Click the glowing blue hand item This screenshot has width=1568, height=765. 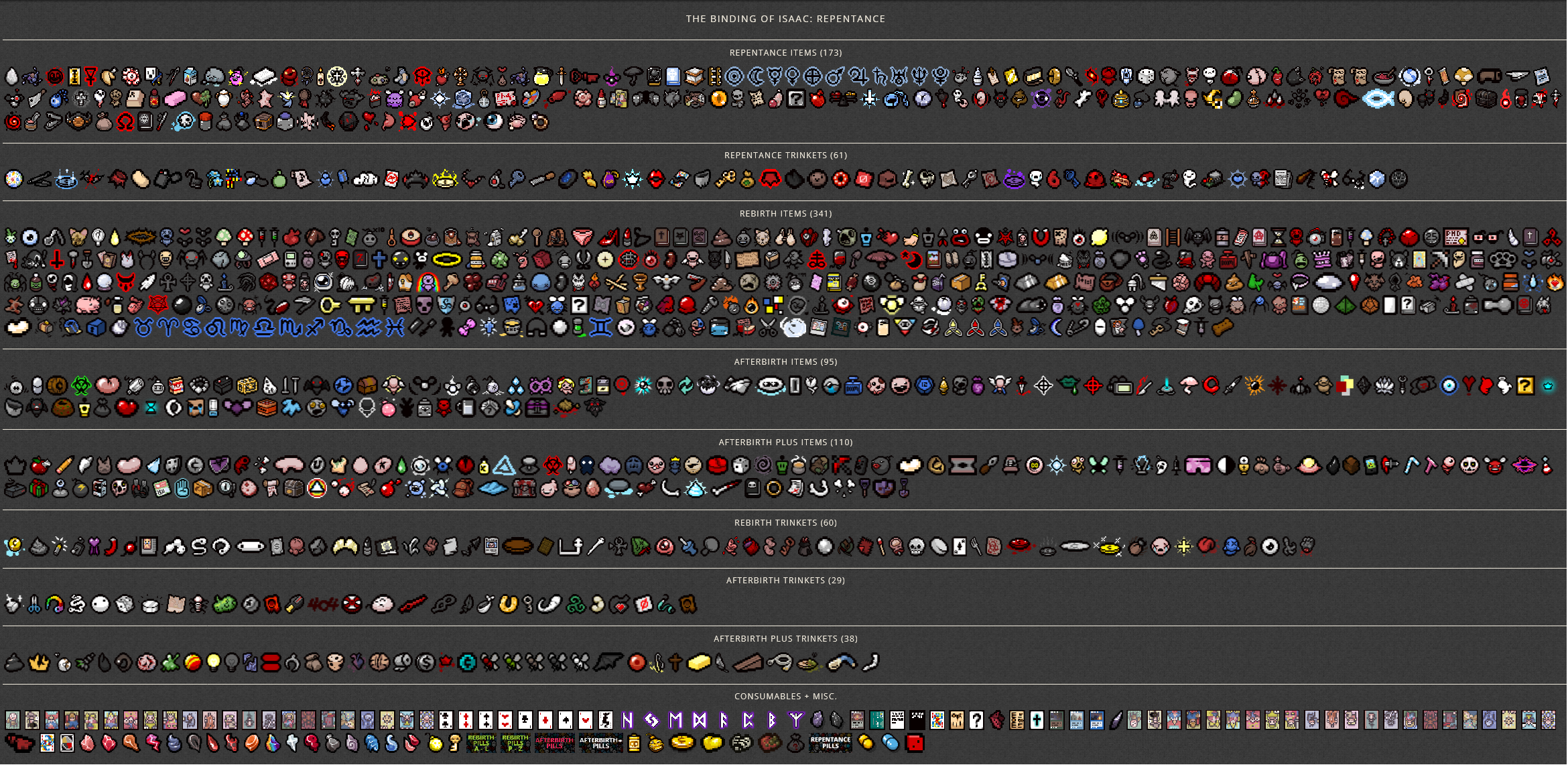[182, 489]
